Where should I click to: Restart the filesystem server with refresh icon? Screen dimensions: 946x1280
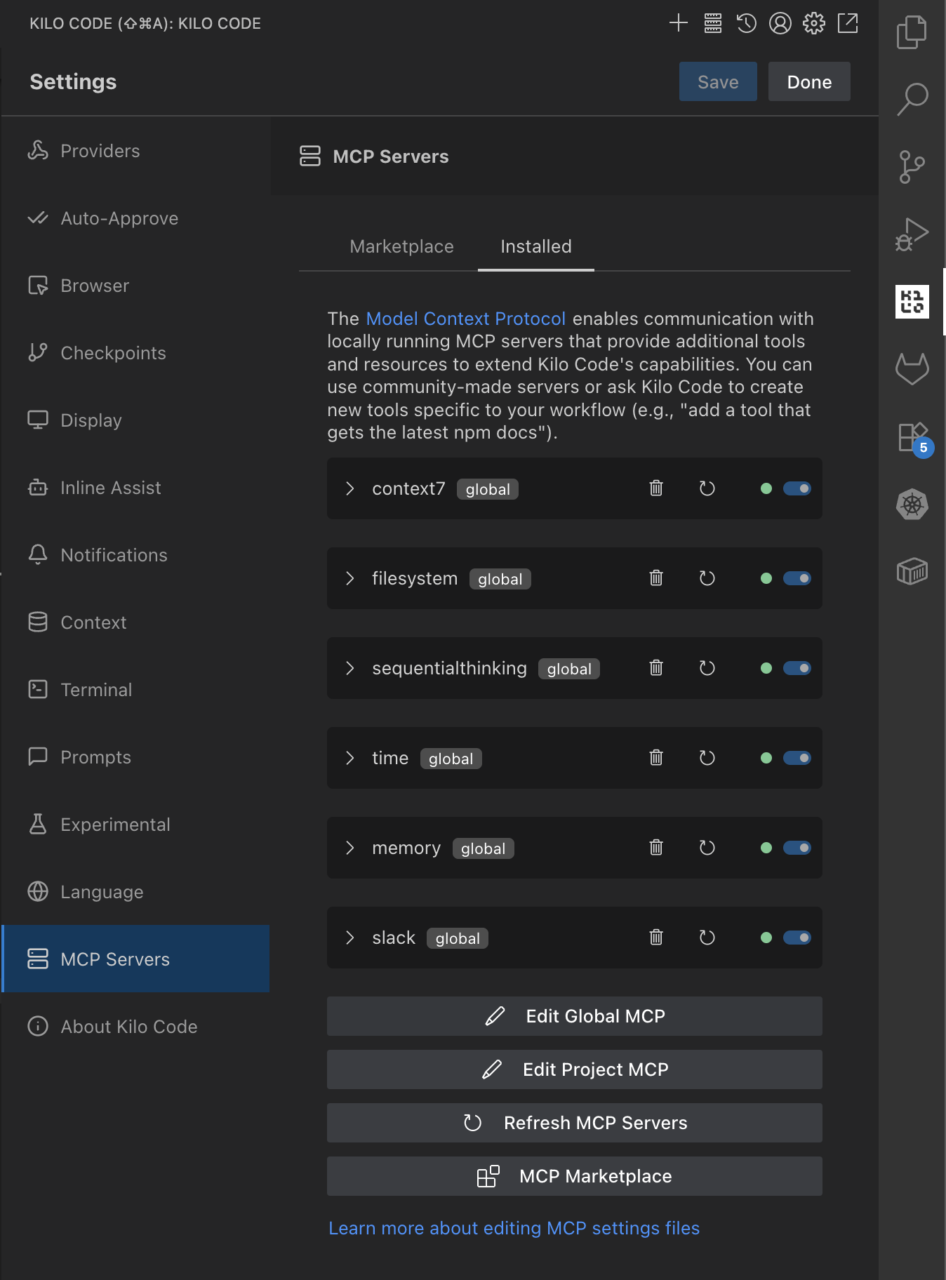[x=707, y=579]
